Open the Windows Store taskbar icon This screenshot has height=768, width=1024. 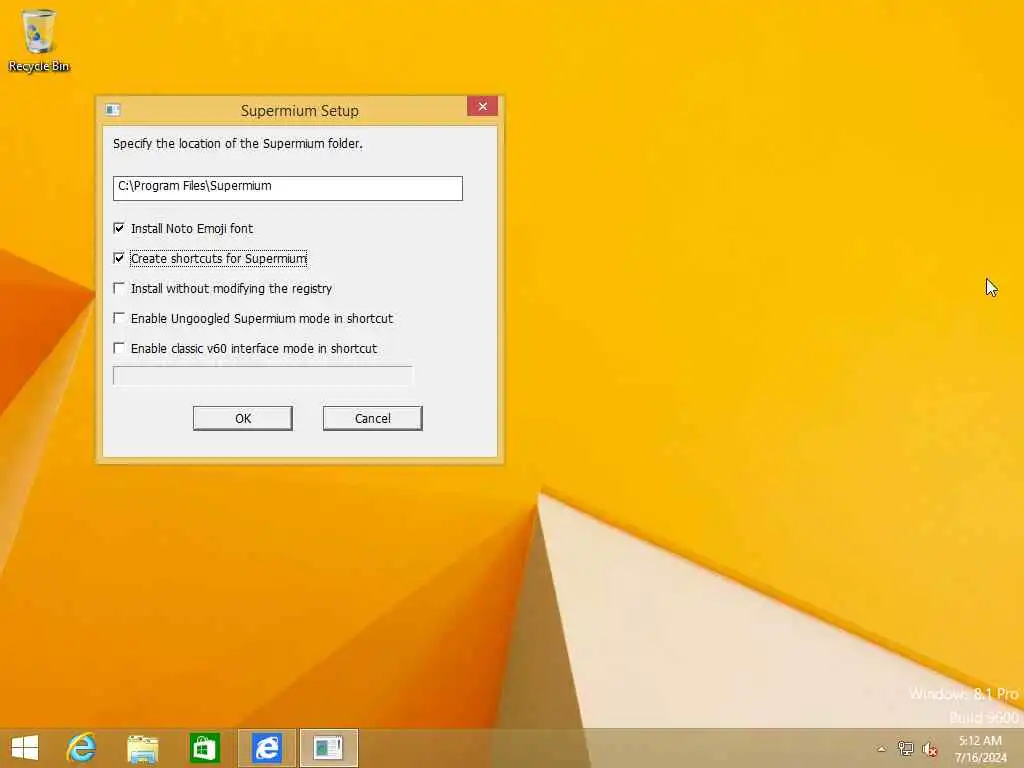pyautogui.click(x=204, y=748)
